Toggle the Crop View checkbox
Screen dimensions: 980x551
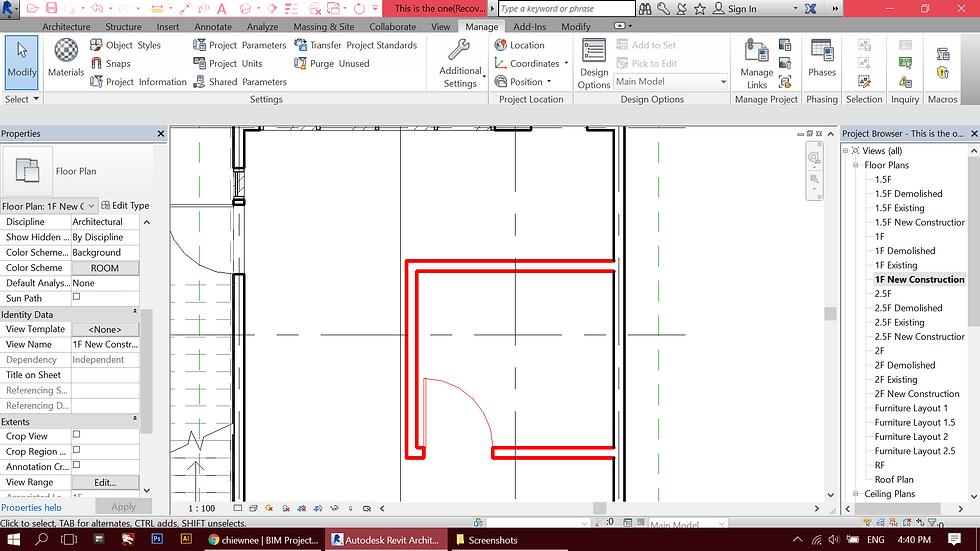76,434
